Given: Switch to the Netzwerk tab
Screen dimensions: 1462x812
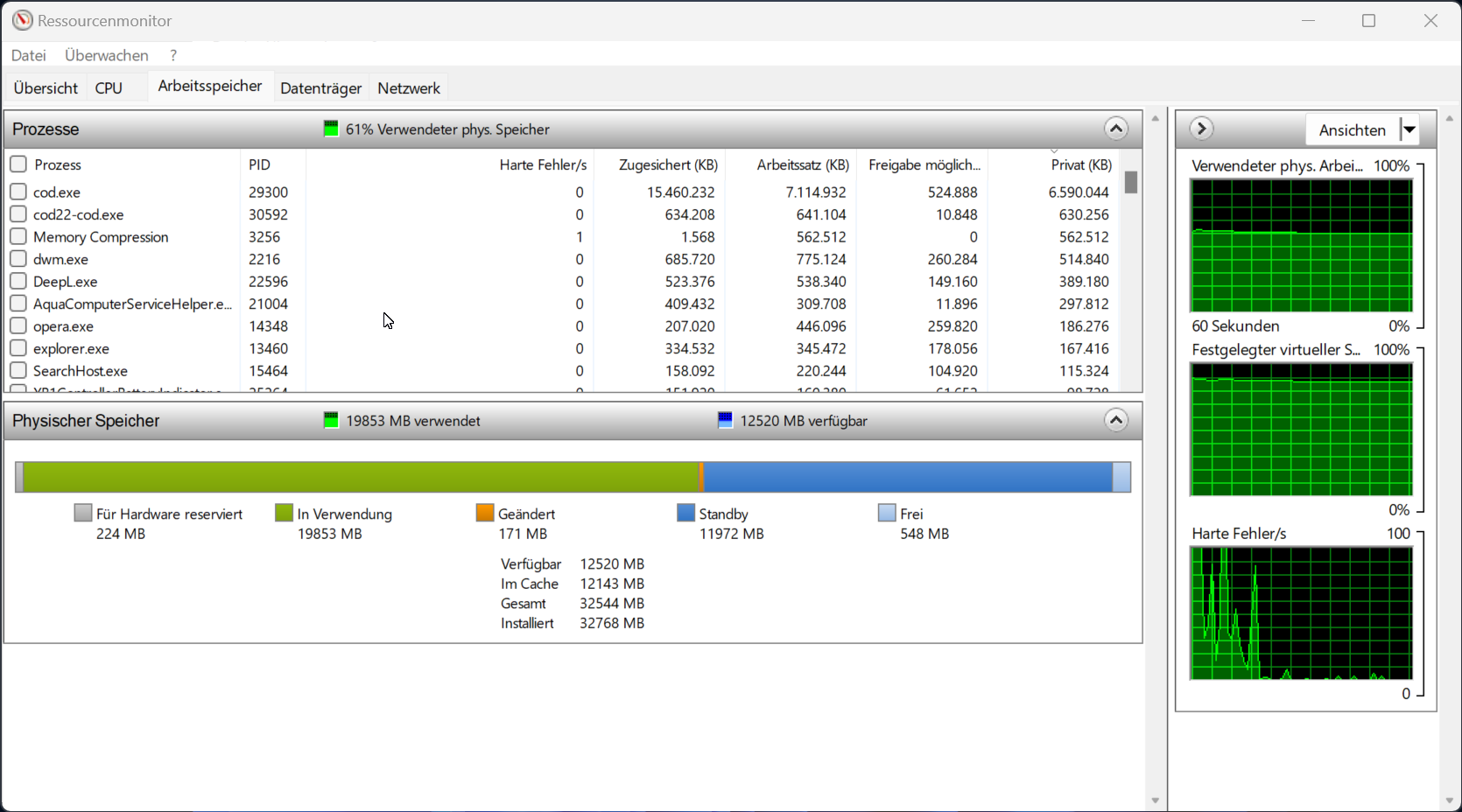Looking at the screenshot, I should [409, 87].
